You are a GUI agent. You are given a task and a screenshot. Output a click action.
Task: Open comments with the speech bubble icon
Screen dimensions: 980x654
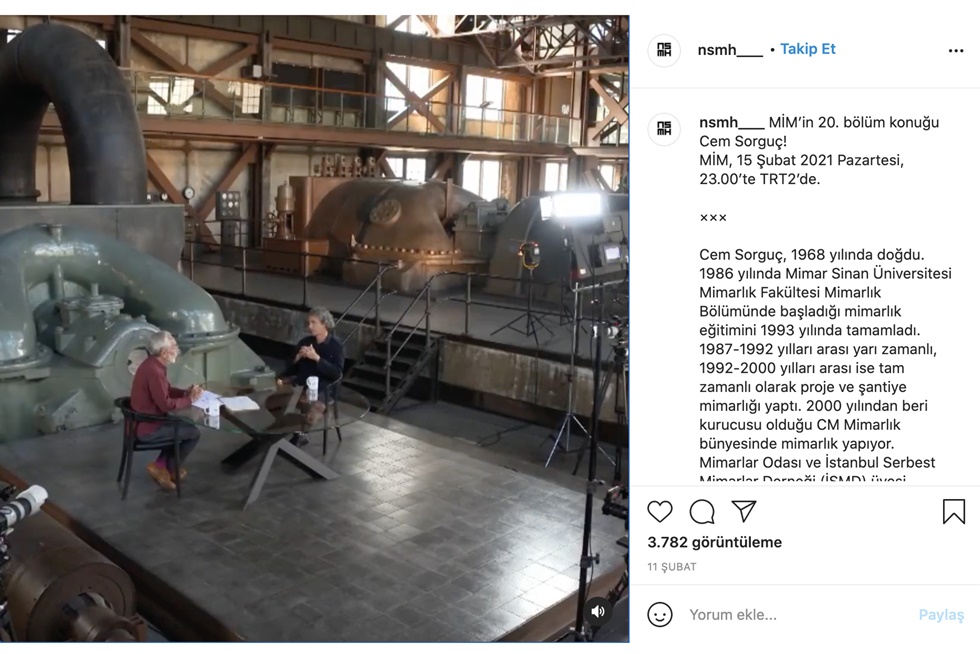pos(702,512)
